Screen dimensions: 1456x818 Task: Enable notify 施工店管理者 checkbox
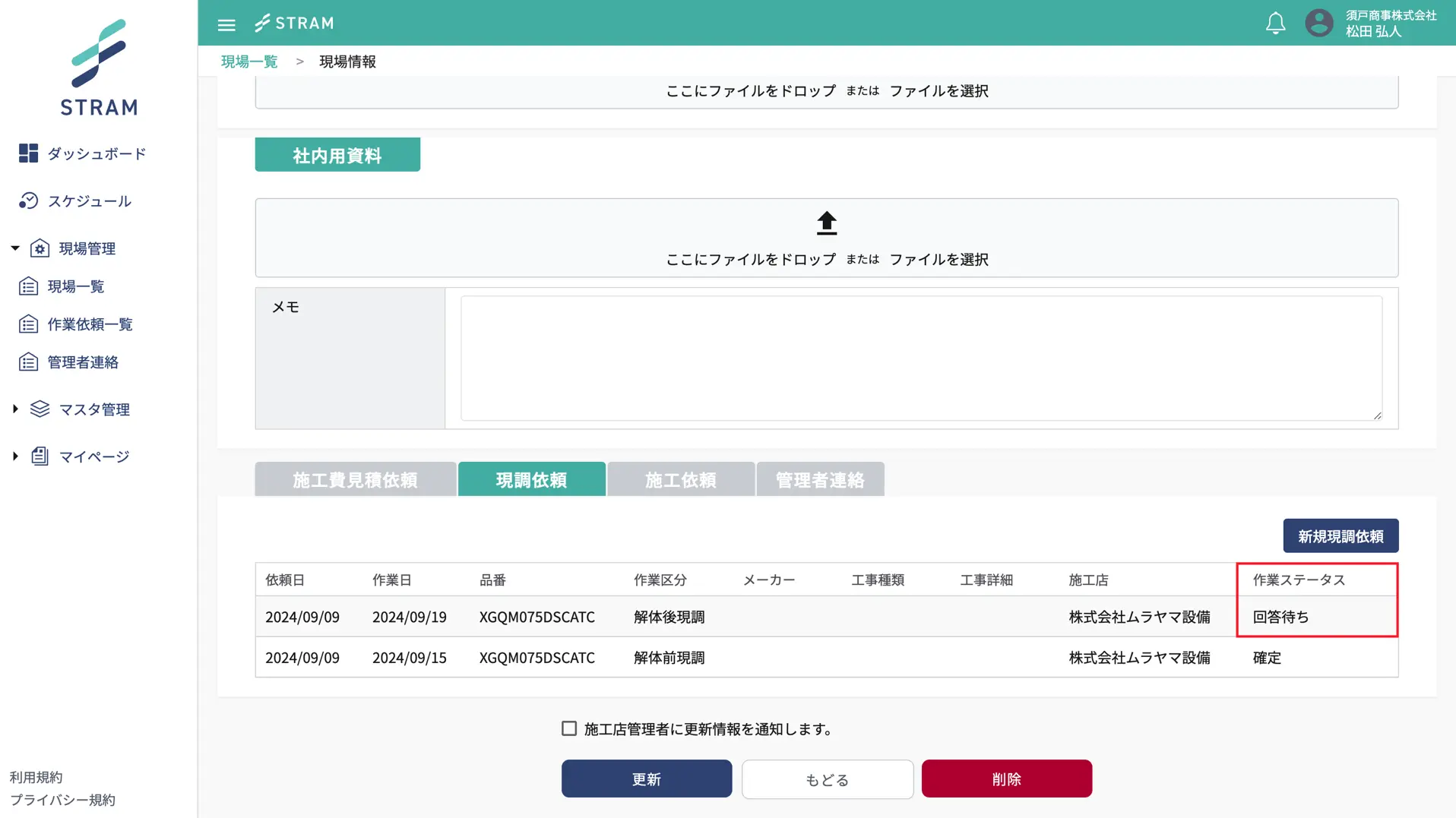click(569, 728)
